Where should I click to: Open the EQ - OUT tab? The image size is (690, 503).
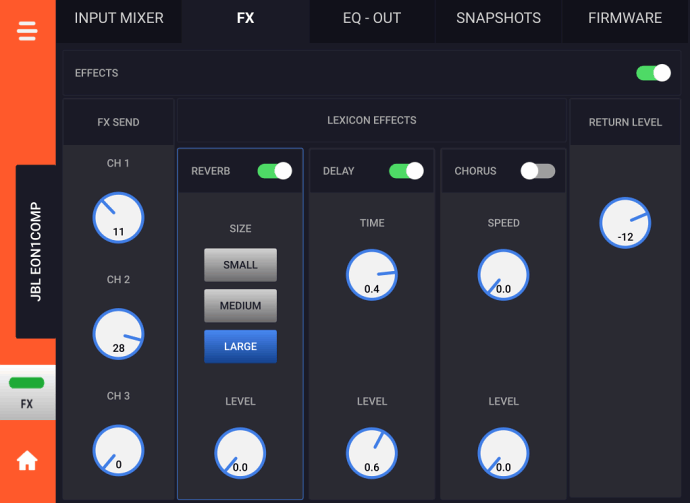point(372,18)
